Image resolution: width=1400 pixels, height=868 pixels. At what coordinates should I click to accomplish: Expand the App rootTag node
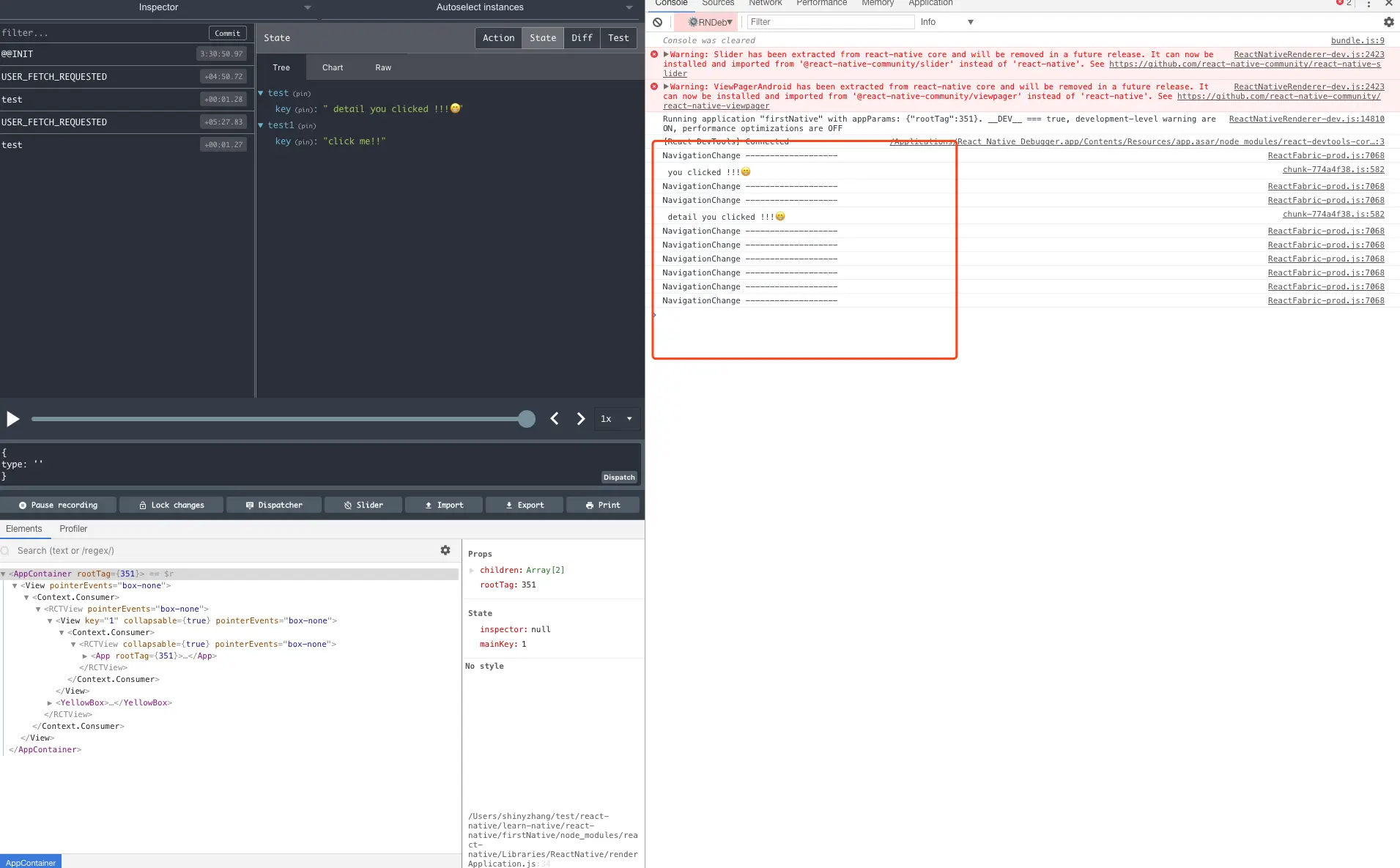point(85,656)
